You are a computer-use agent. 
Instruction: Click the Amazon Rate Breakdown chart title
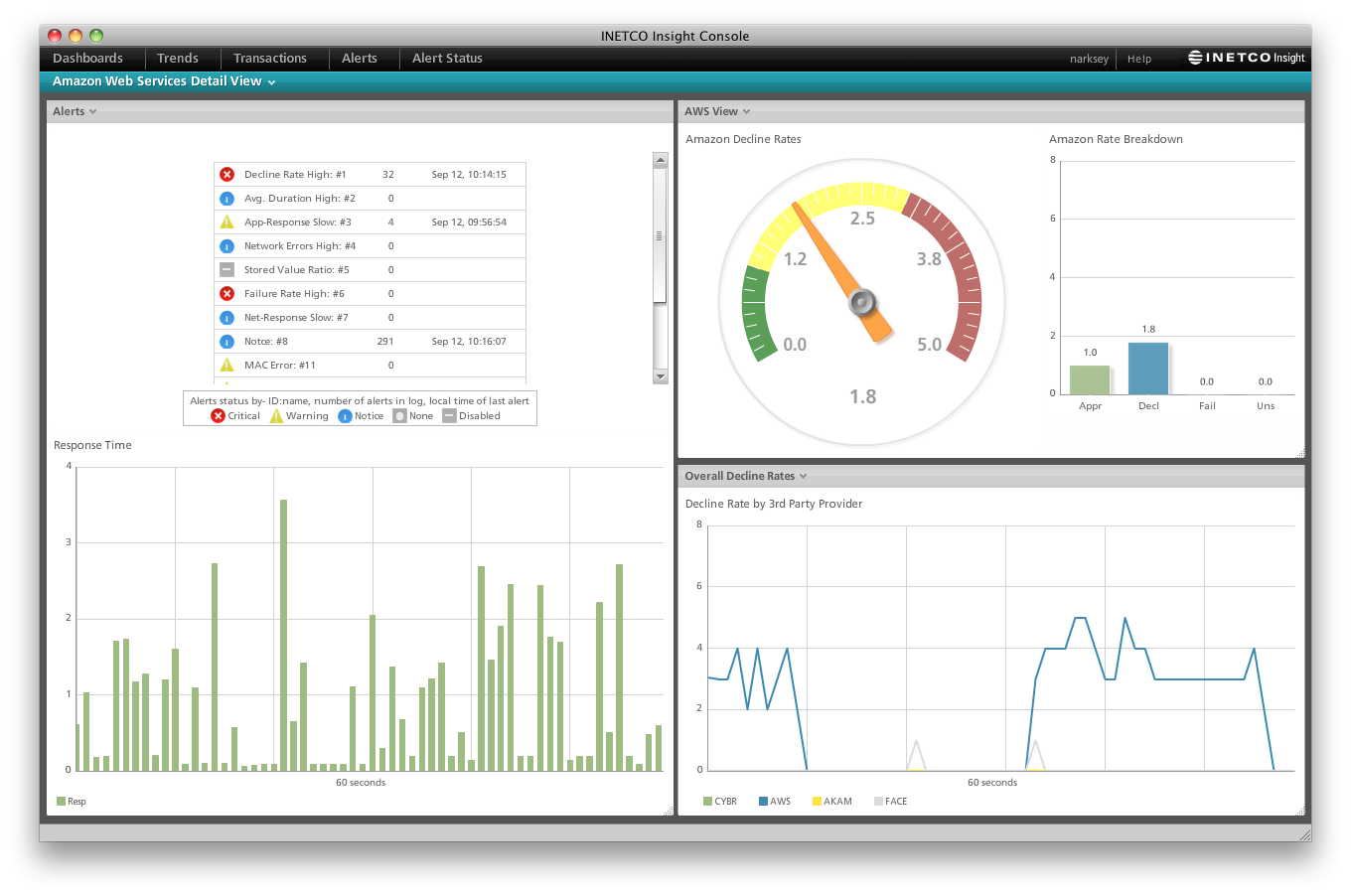[x=1116, y=139]
